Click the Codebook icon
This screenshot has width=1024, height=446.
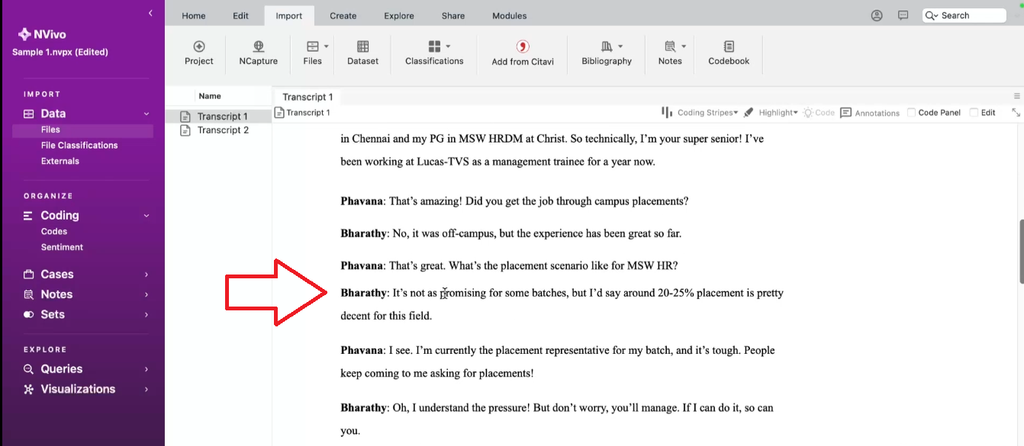coord(729,46)
